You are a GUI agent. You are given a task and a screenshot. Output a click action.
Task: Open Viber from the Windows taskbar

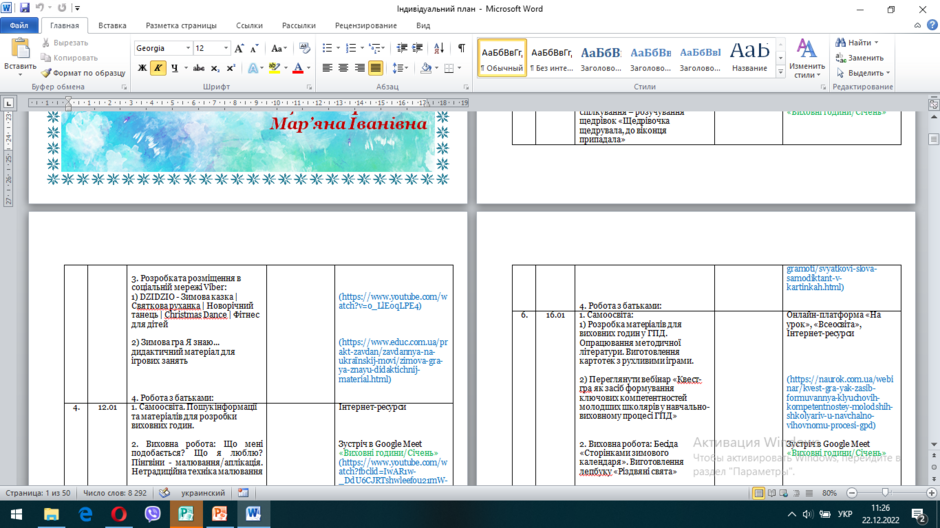[x=152, y=514]
